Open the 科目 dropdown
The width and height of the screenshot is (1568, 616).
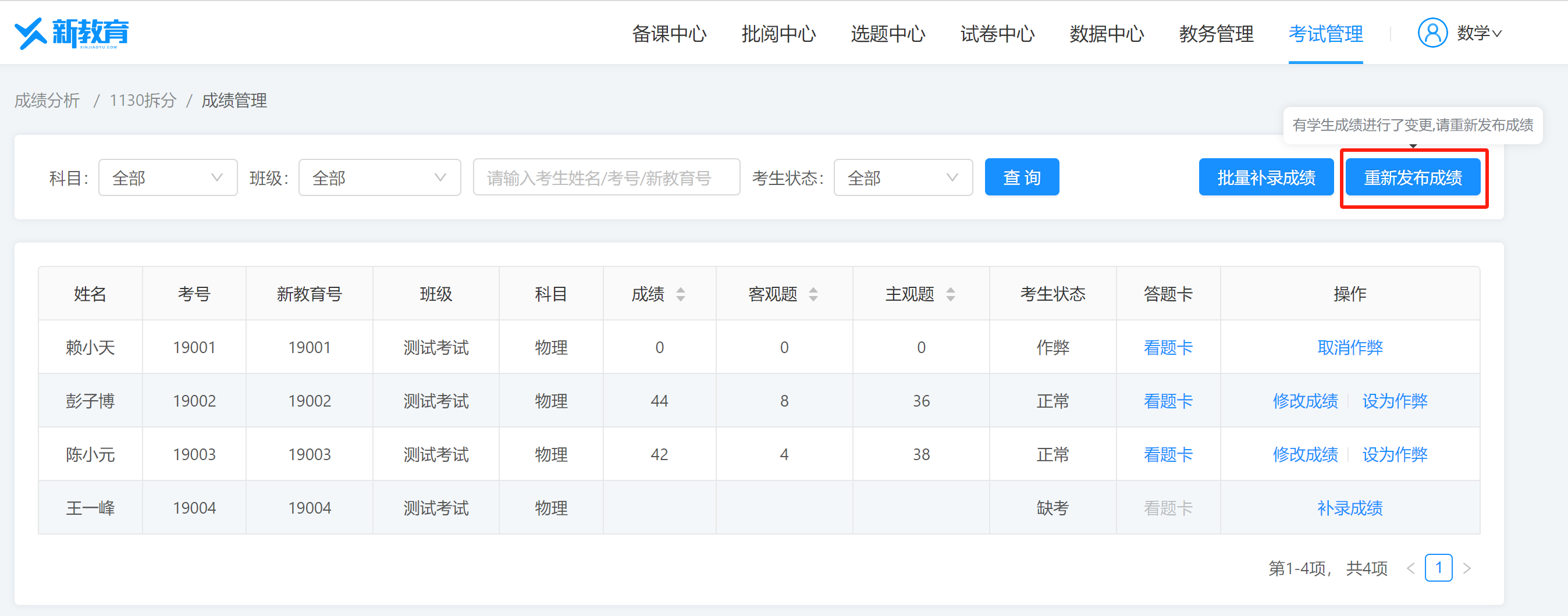click(x=168, y=178)
